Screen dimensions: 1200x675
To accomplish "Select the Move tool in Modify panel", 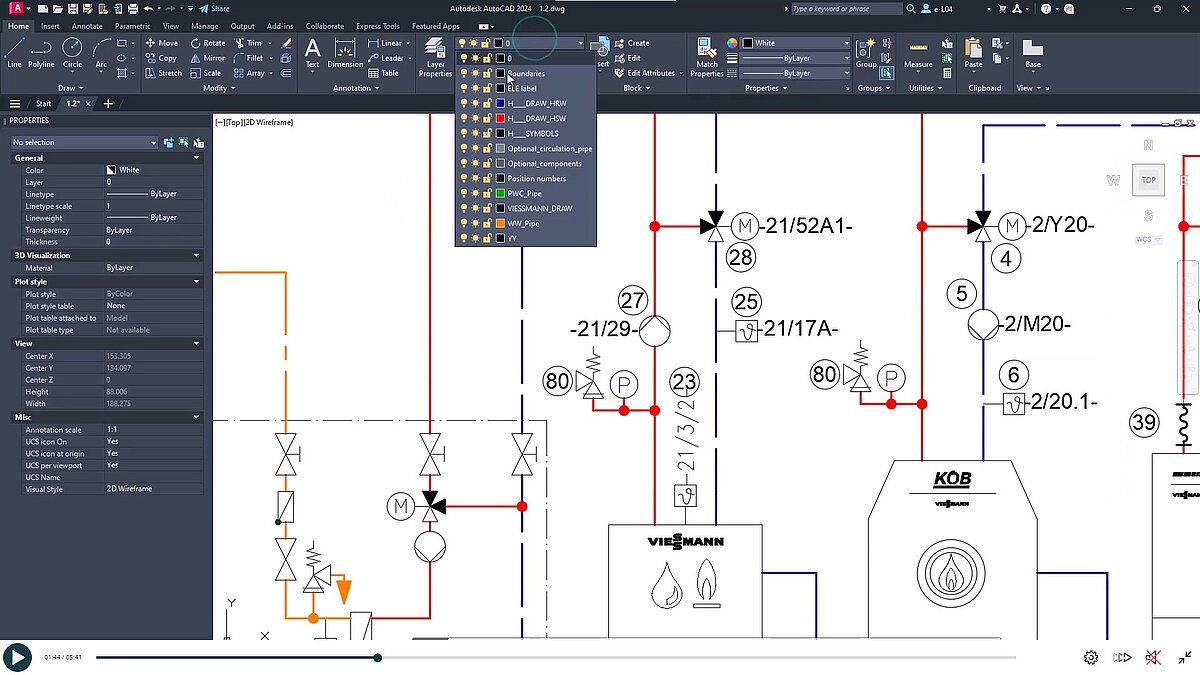I will [160, 42].
